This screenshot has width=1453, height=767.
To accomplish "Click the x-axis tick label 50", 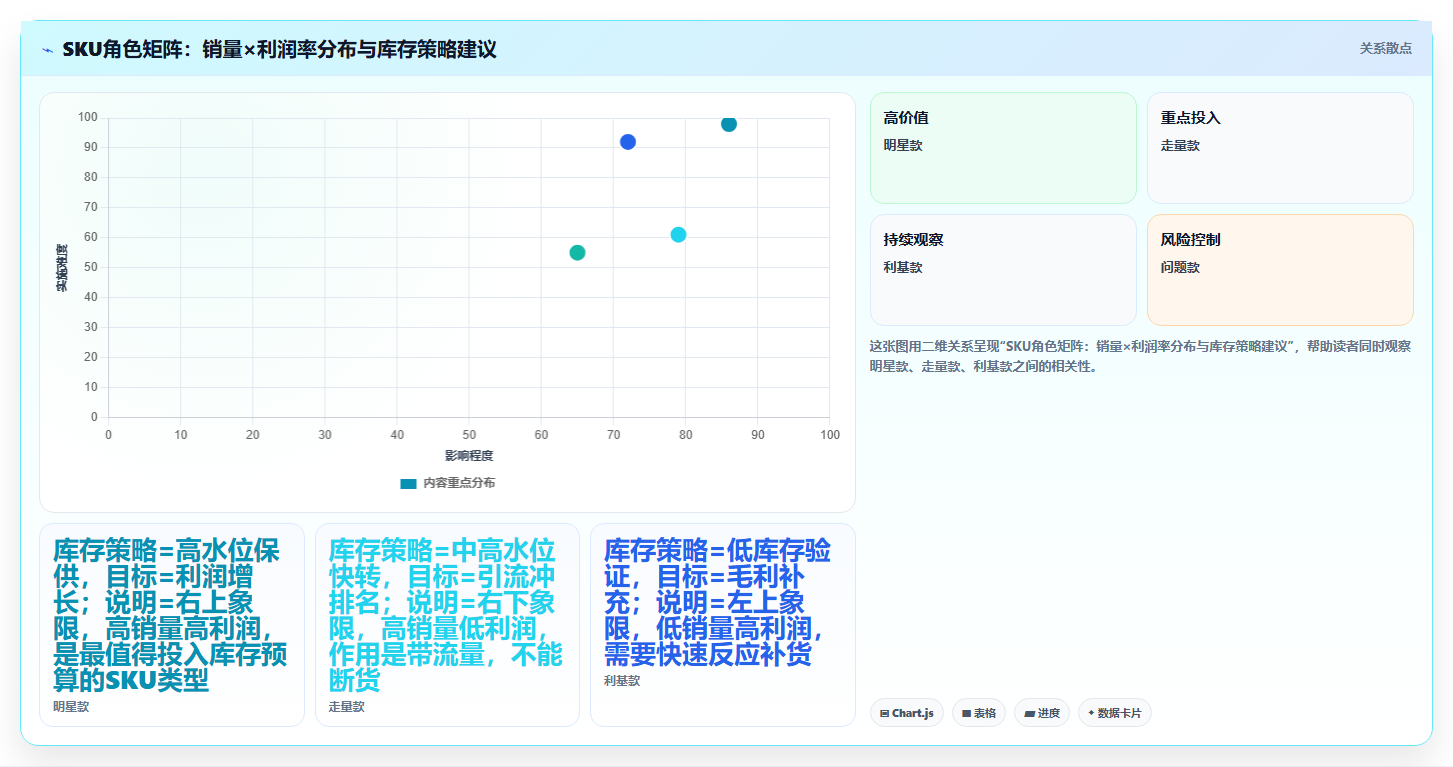I will pyautogui.click(x=469, y=435).
